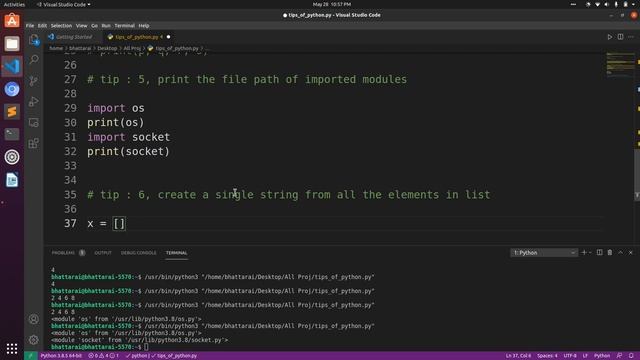Open Chromium browser from the dock

tap(12, 89)
